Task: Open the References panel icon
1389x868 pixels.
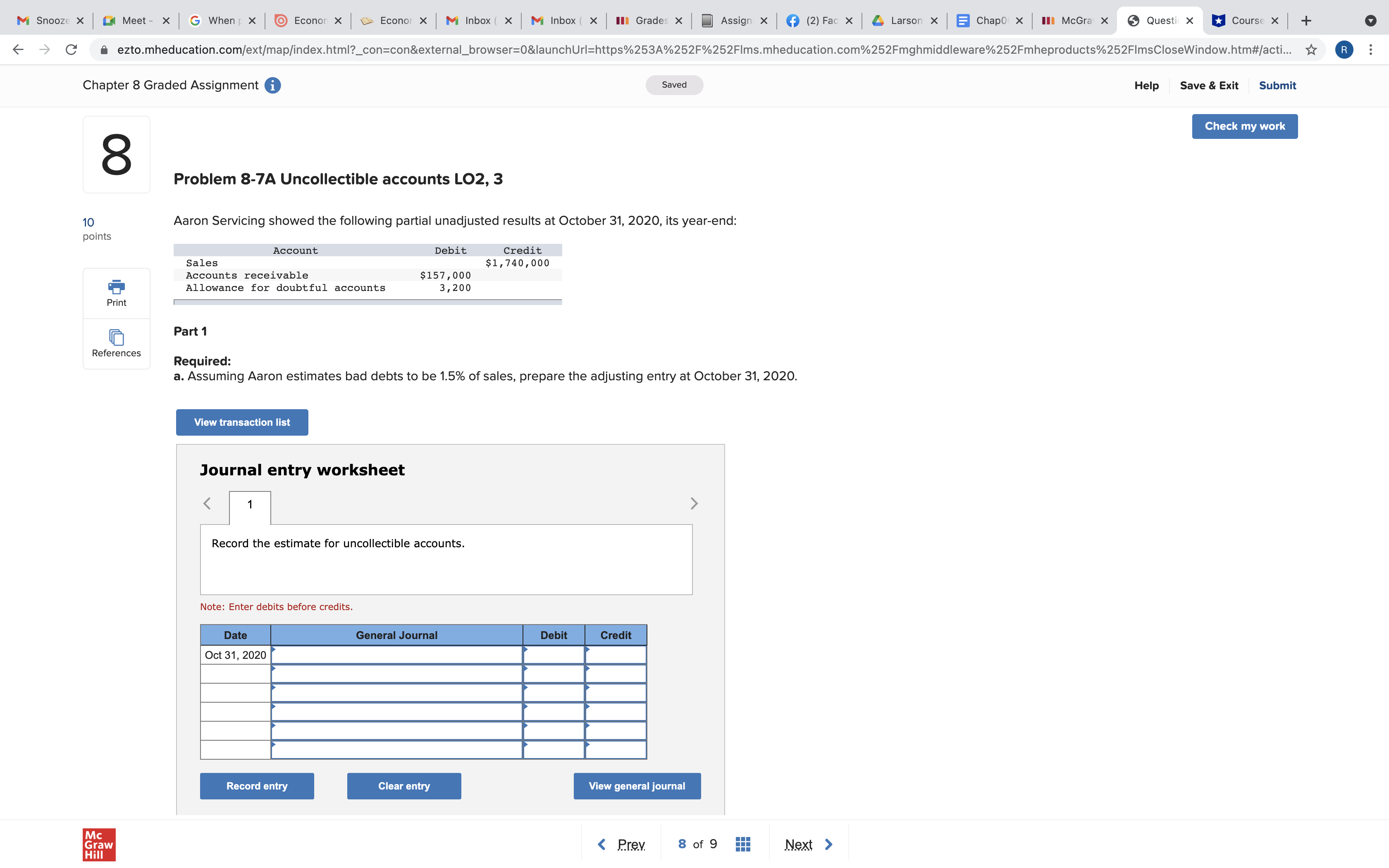Action: 116,338
